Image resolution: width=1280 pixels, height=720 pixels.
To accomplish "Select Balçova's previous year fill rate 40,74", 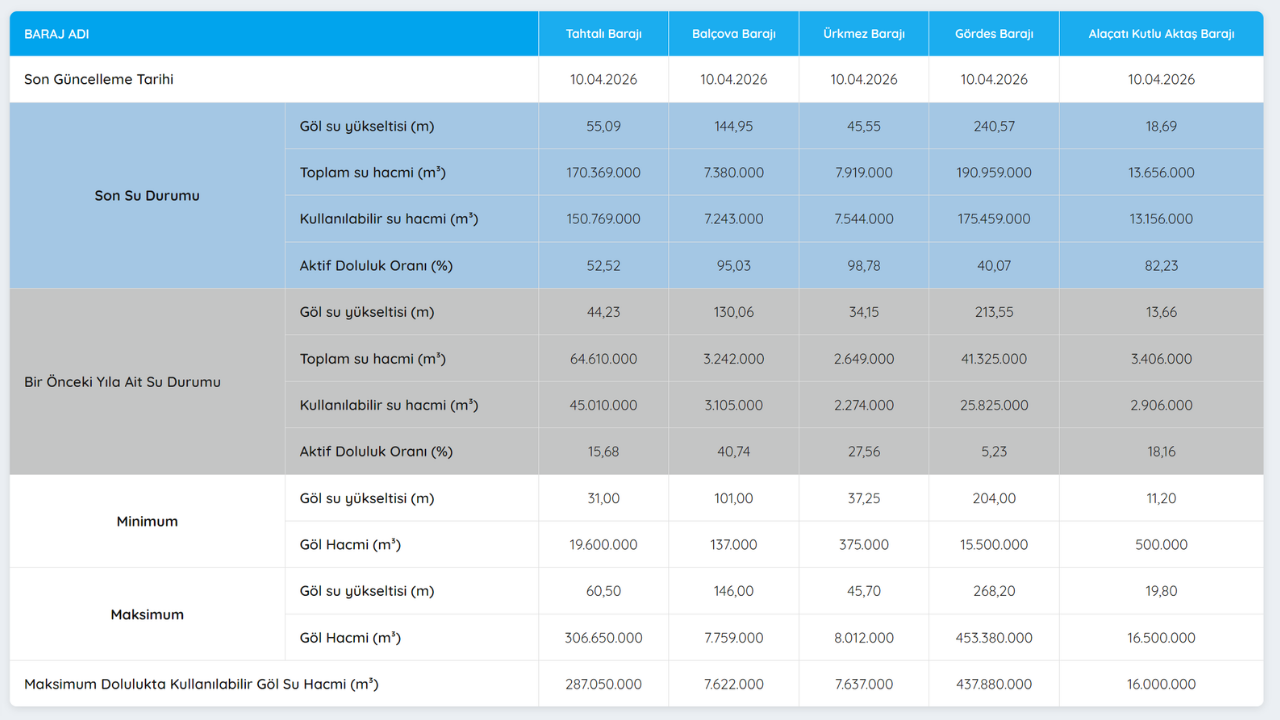I will pos(733,452).
